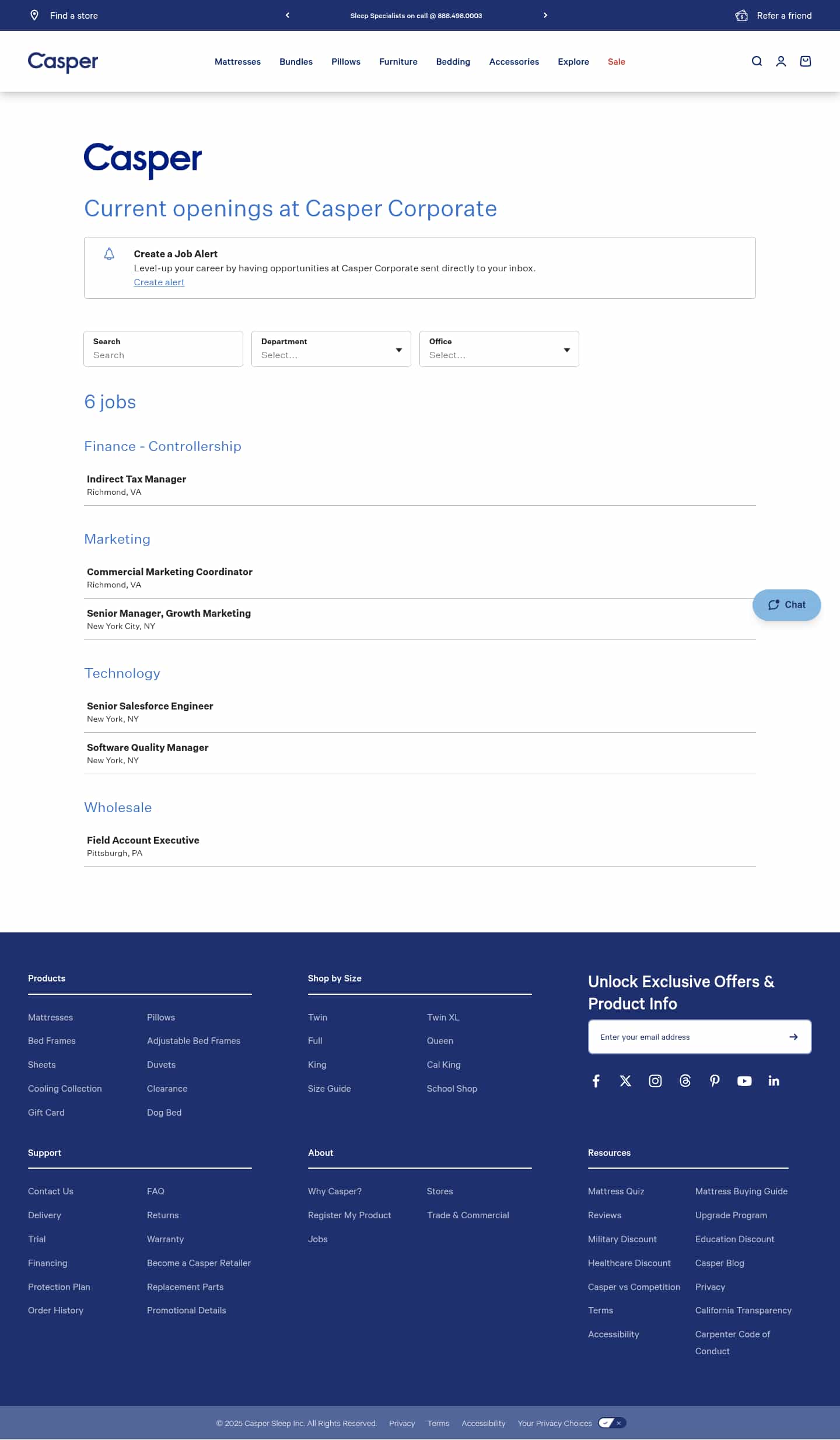Open Casper's Facebook page icon
The height and width of the screenshot is (1440, 840).
point(596,1081)
